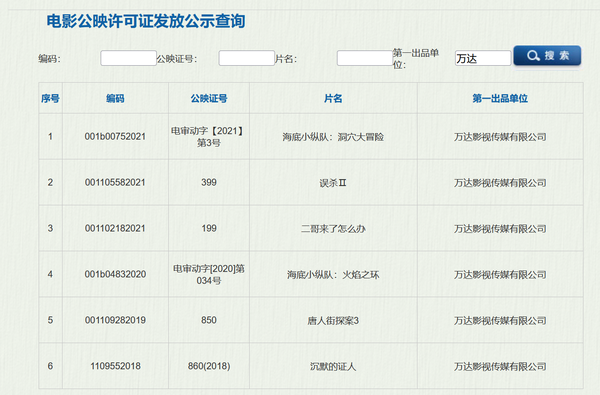
Task: Click sequence number 4
Action: [x=50, y=274]
